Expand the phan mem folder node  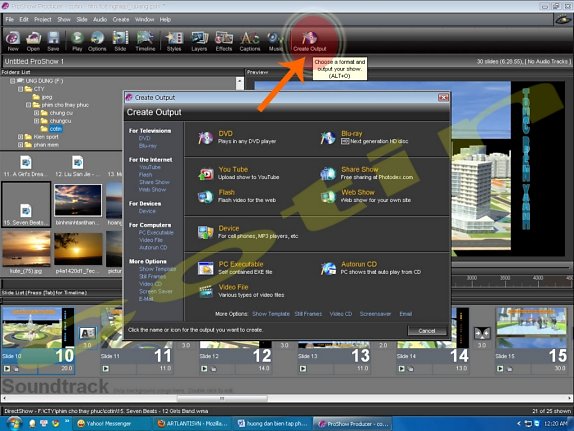click(x=20, y=145)
